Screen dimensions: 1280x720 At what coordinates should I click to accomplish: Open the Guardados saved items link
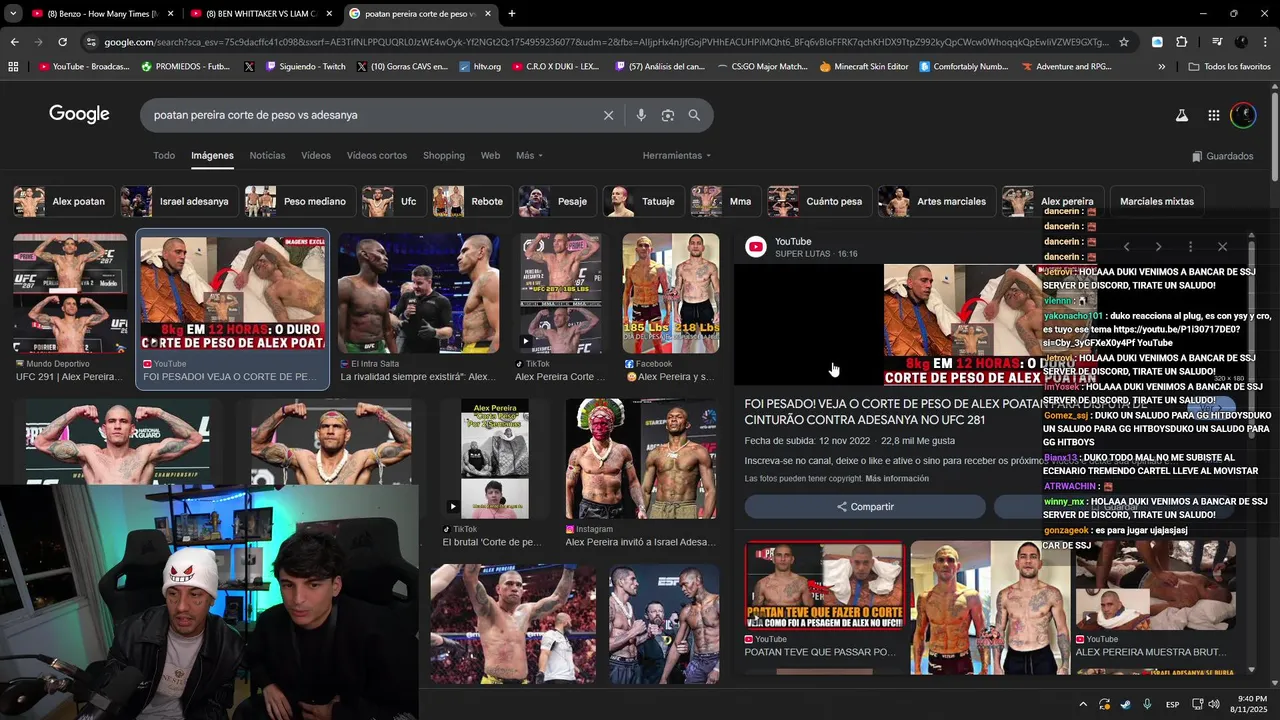pyautogui.click(x=1223, y=156)
